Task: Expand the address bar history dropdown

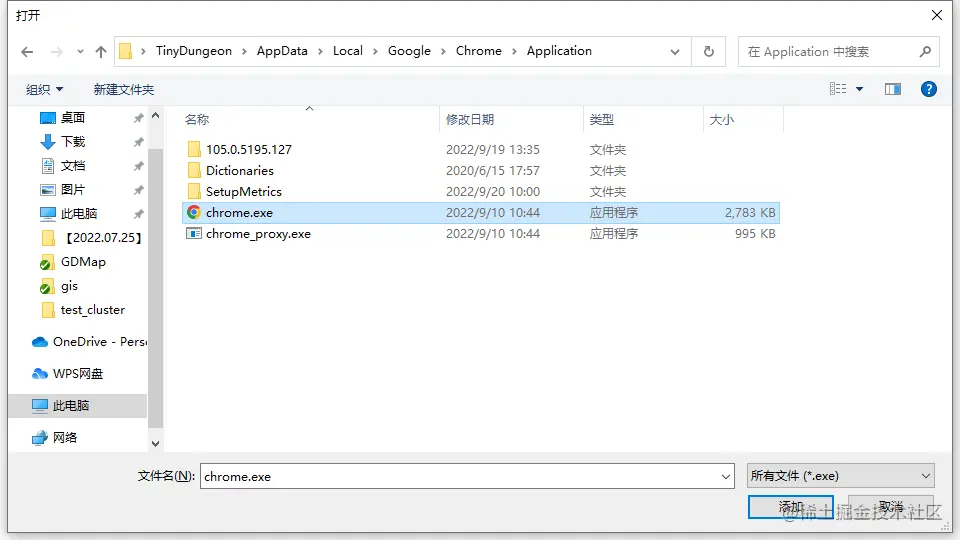Action: pyautogui.click(x=675, y=51)
